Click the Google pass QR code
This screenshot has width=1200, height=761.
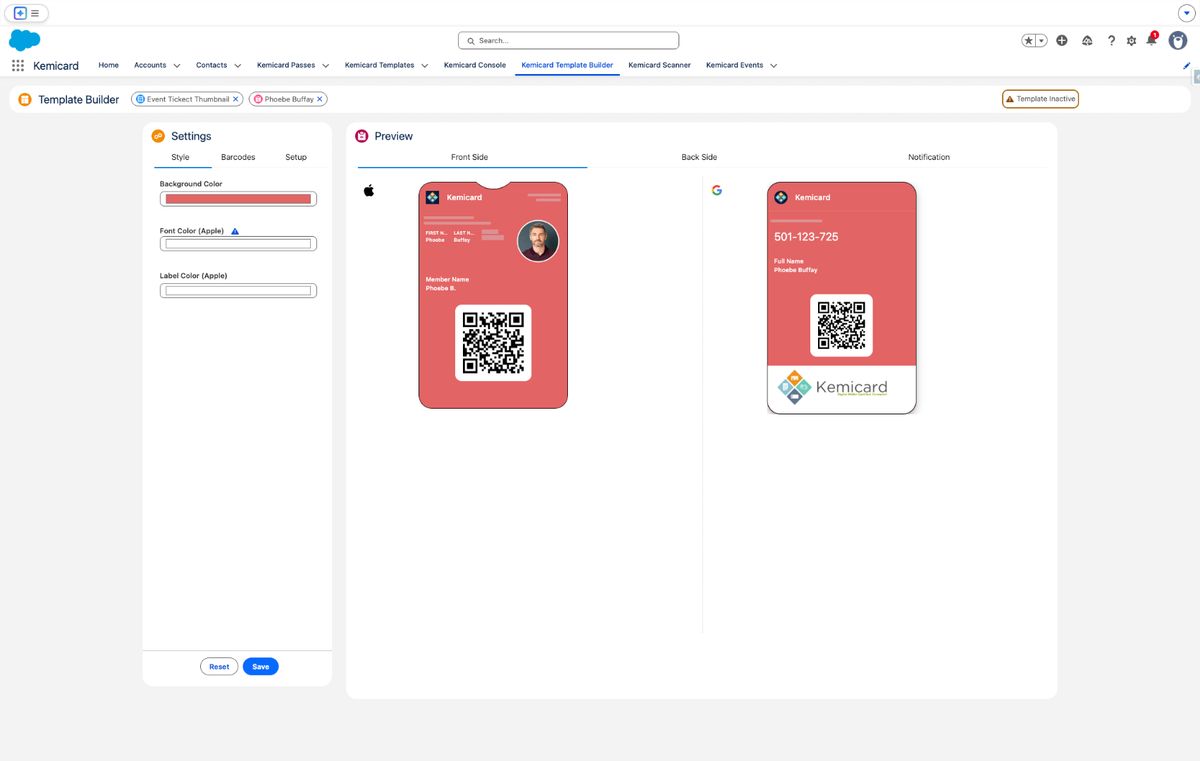pyautogui.click(x=841, y=325)
